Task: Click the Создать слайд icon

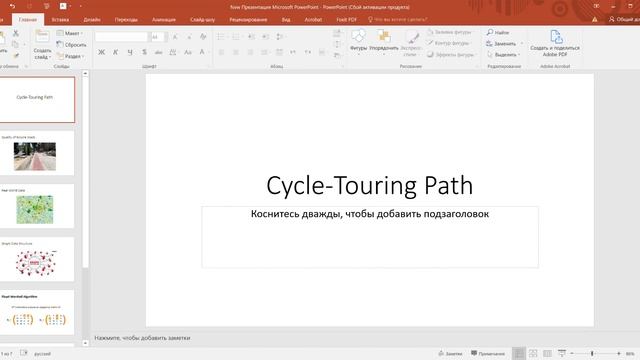Action: click(42, 37)
